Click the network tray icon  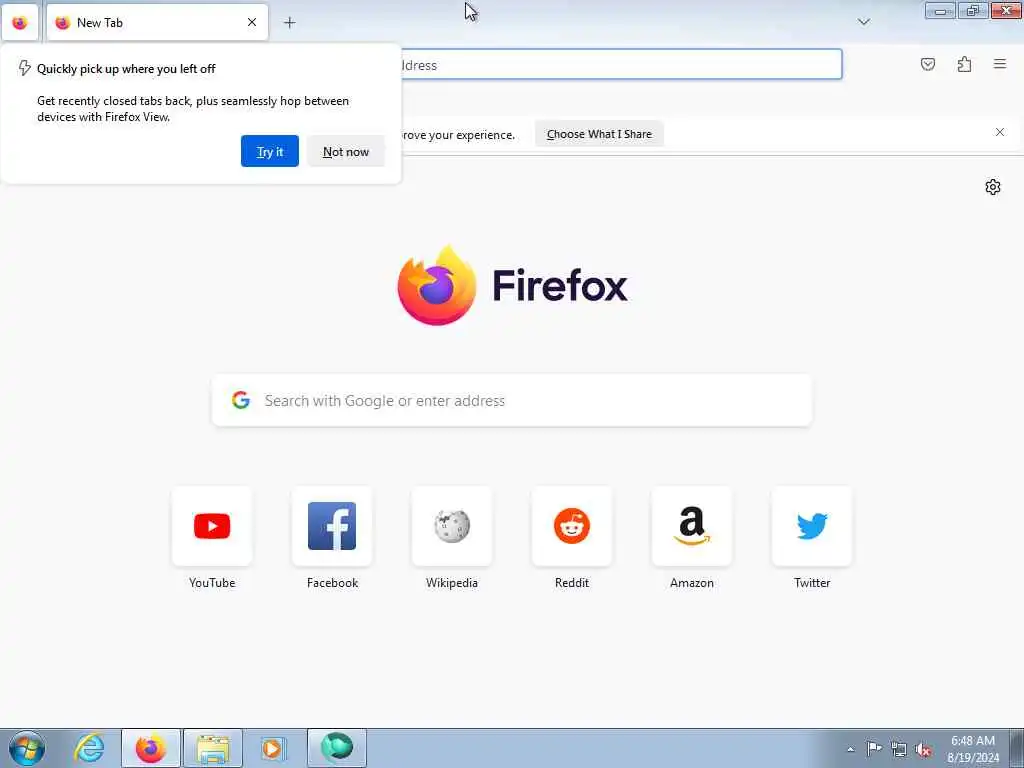click(899, 749)
